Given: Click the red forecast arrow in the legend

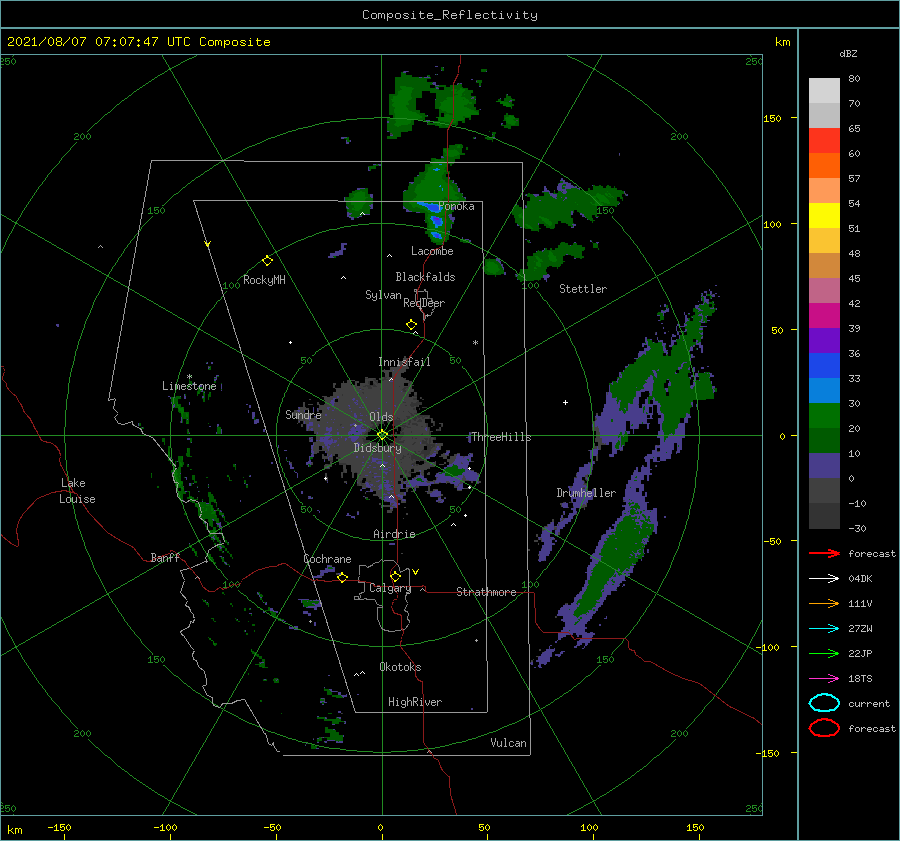Looking at the screenshot, I should click(824, 553).
